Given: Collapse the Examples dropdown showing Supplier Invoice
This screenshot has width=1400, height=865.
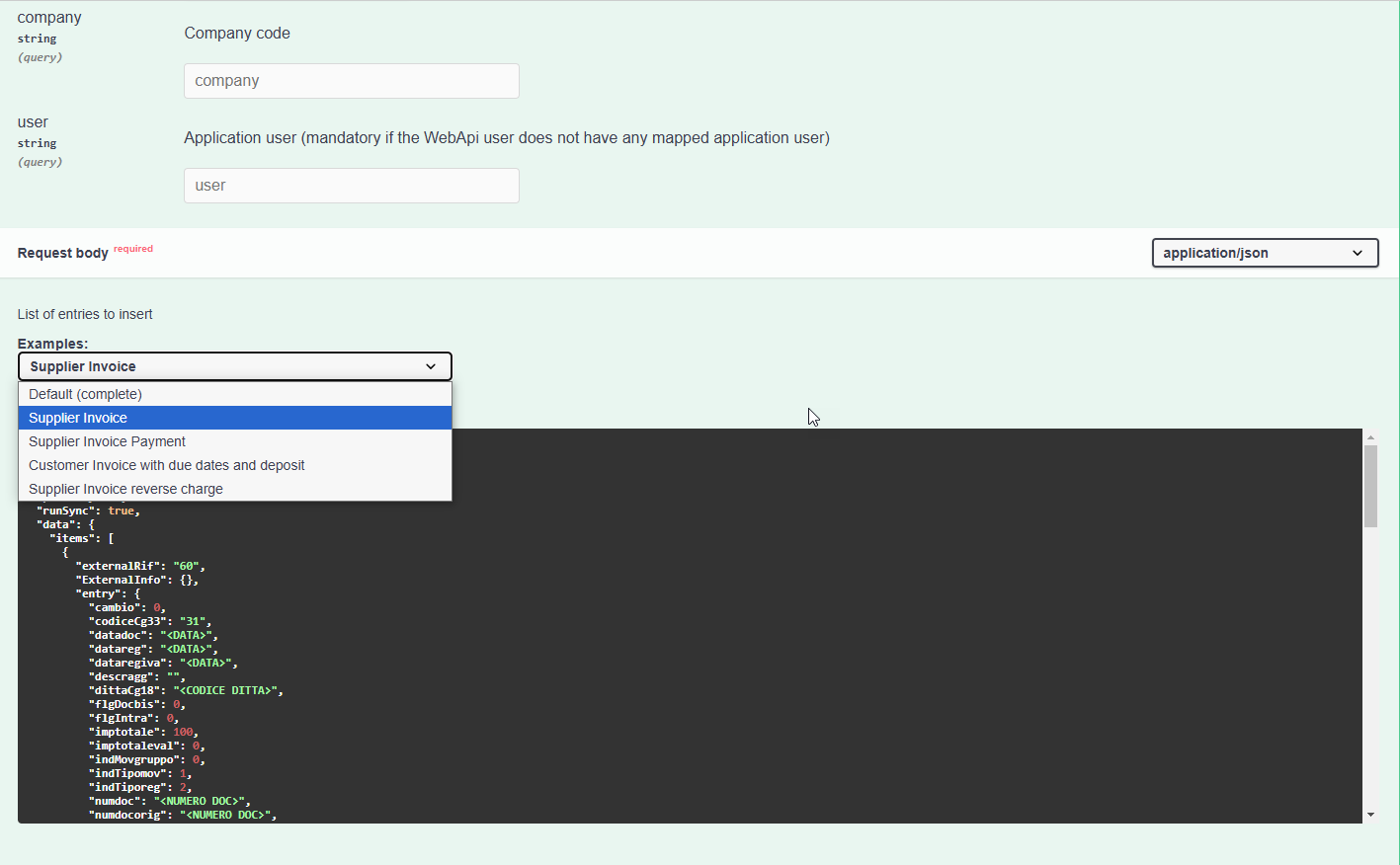Looking at the screenshot, I should (234, 366).
